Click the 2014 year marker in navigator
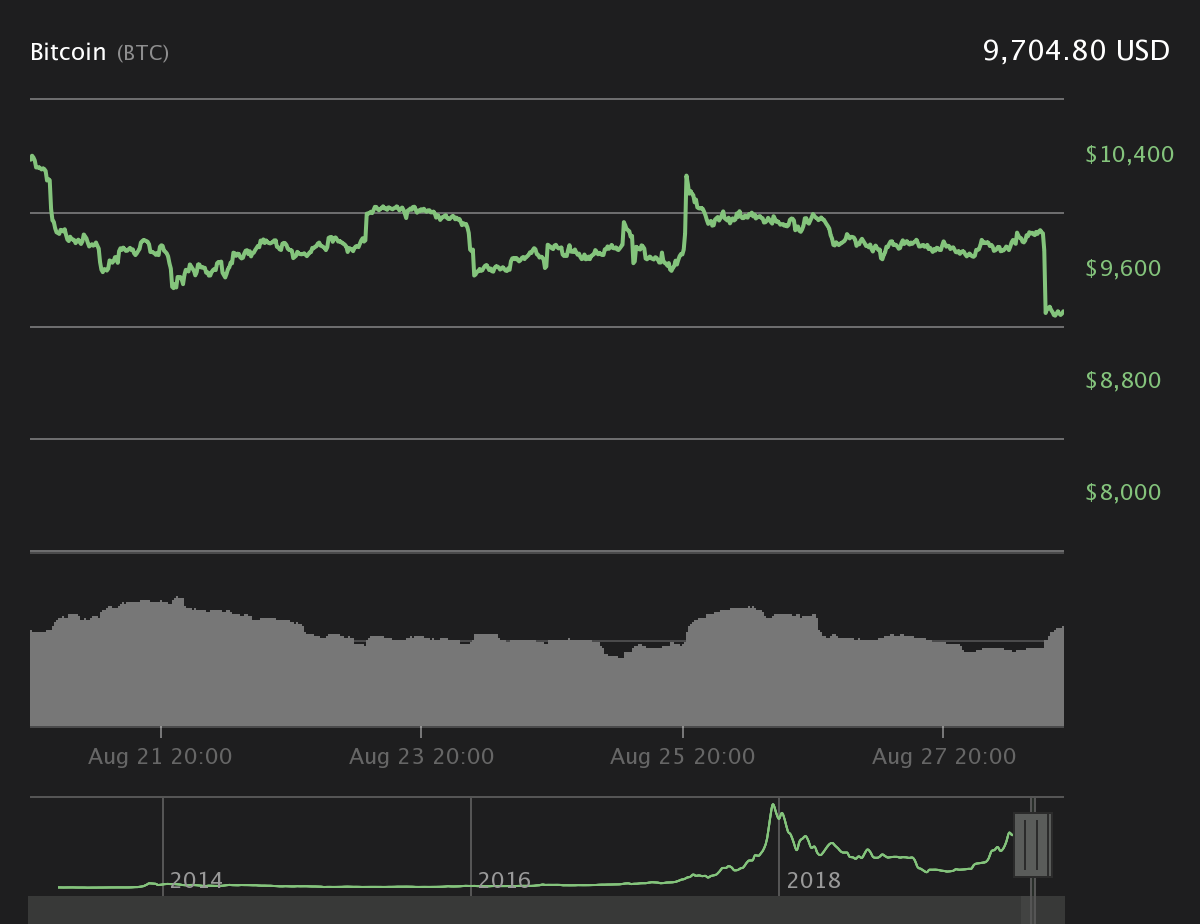The height and width of the screenshot is (924, 1200). pos(197,881)
